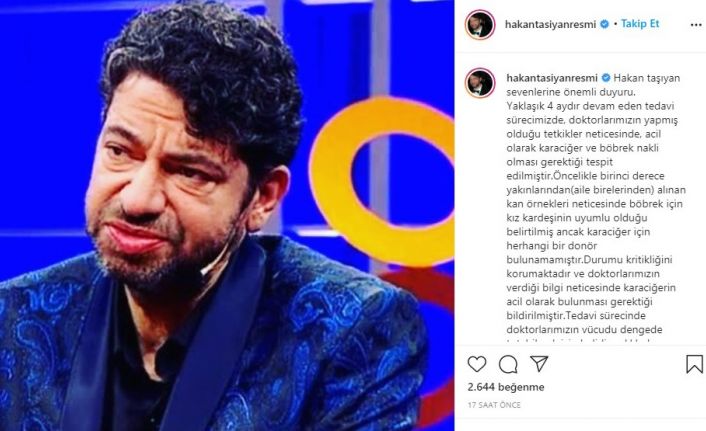View the 2.644 beğenme likes list
This screenshot has height=431, width=706.
pos(506,387)
